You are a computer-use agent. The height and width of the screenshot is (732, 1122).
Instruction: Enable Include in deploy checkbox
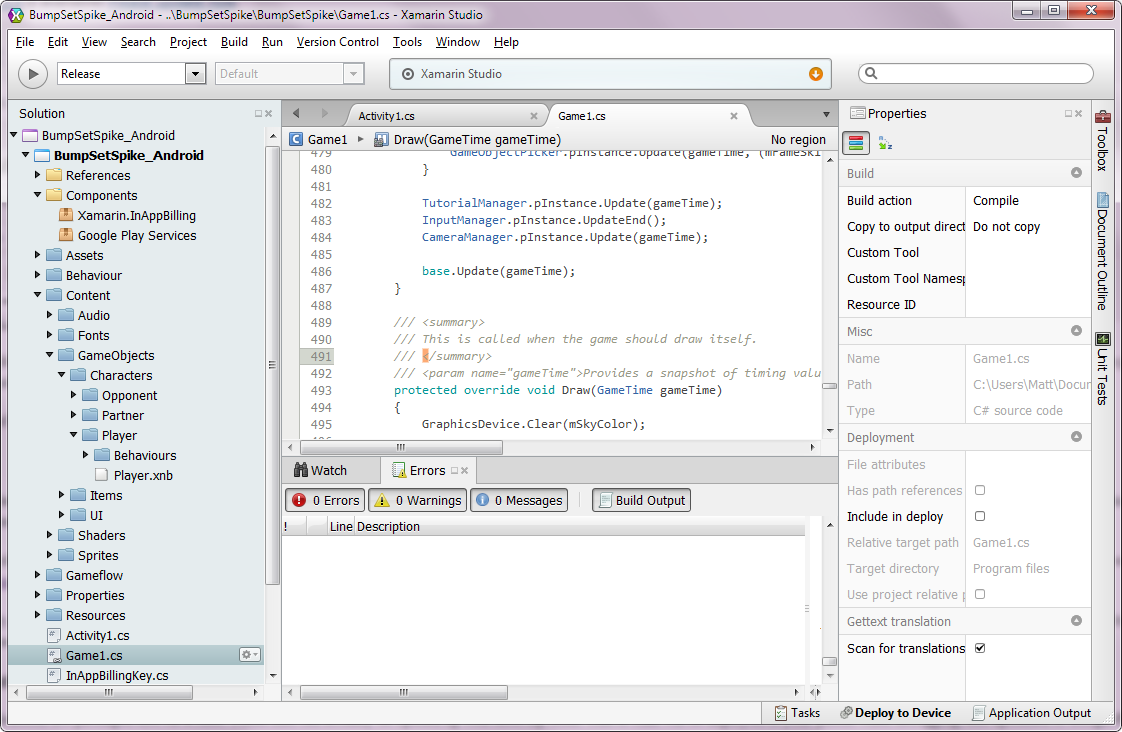point(980,516)
